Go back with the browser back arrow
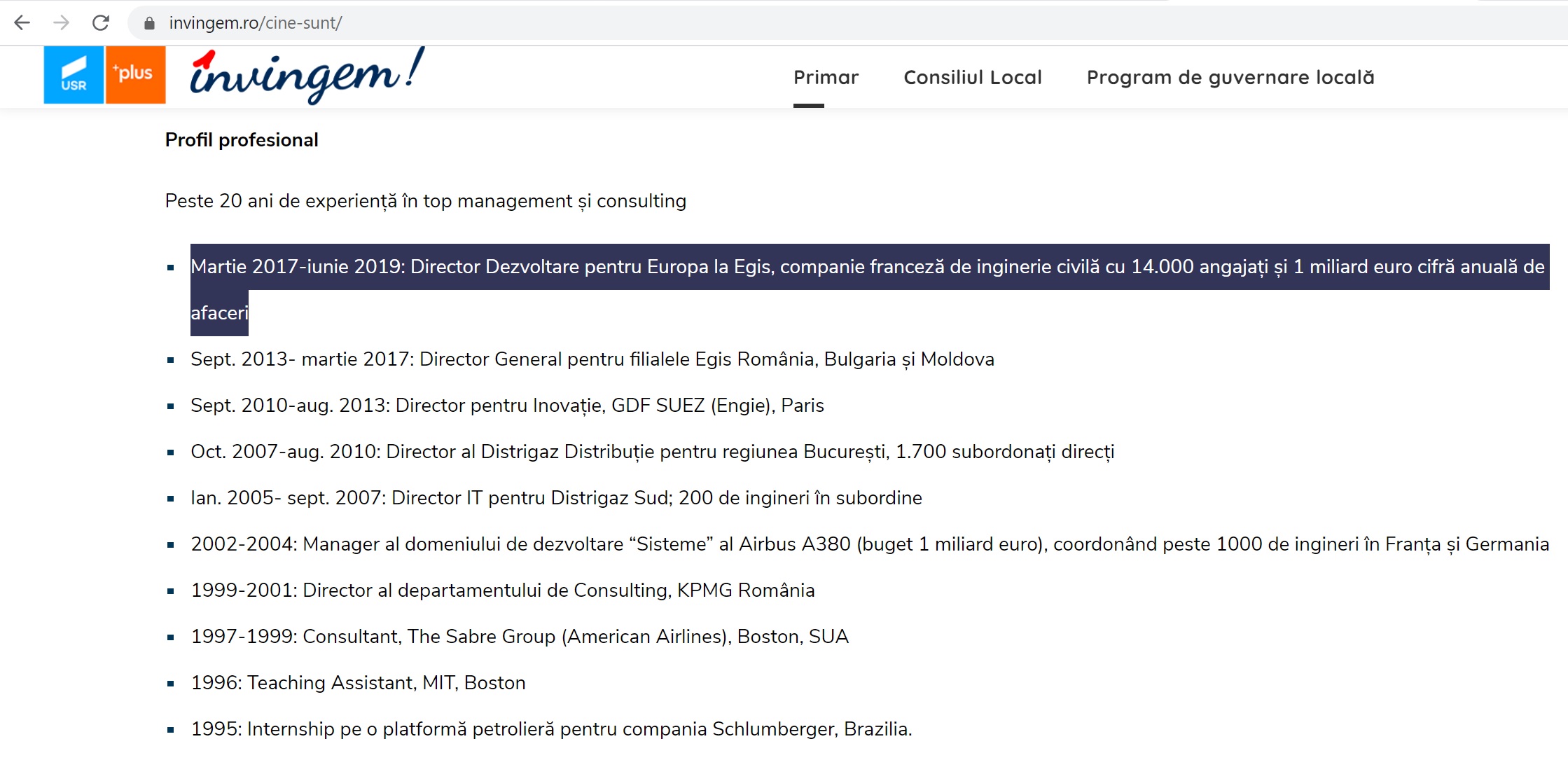The height and width of the screenshot is (760, 1568). point(22,23)
